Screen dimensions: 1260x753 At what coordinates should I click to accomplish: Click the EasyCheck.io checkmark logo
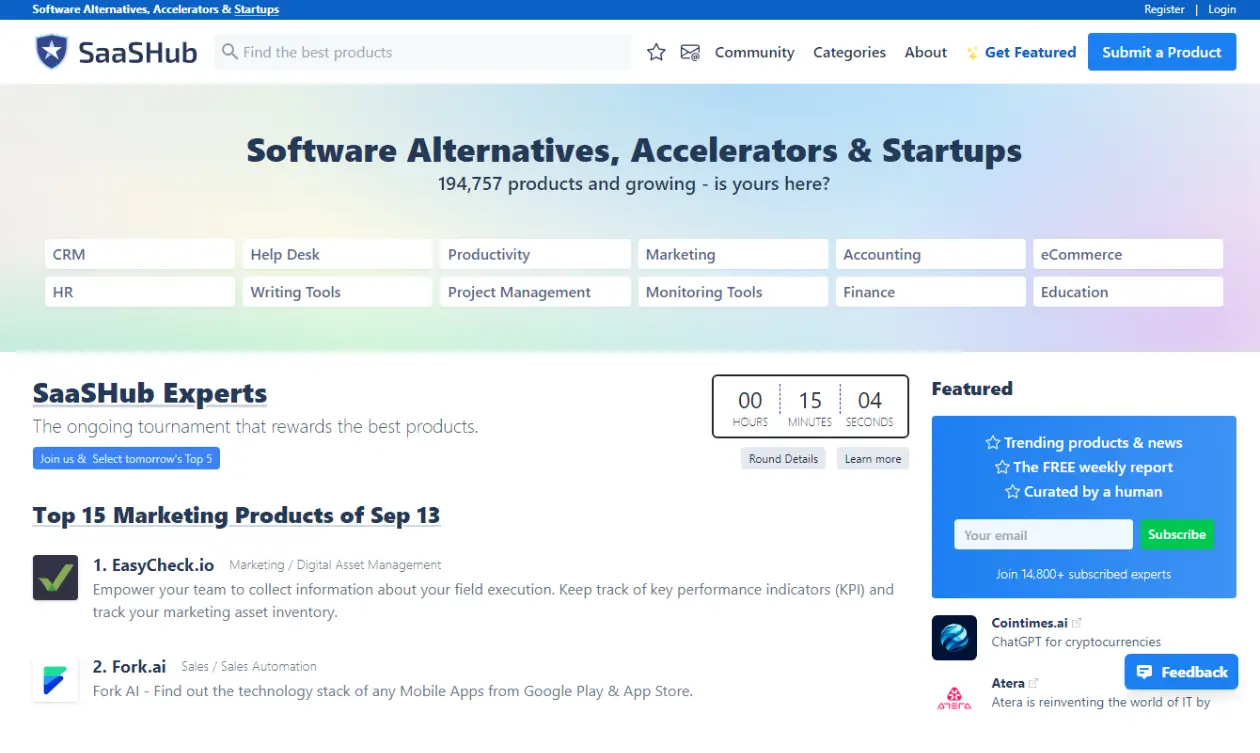[x=55, y=577]
